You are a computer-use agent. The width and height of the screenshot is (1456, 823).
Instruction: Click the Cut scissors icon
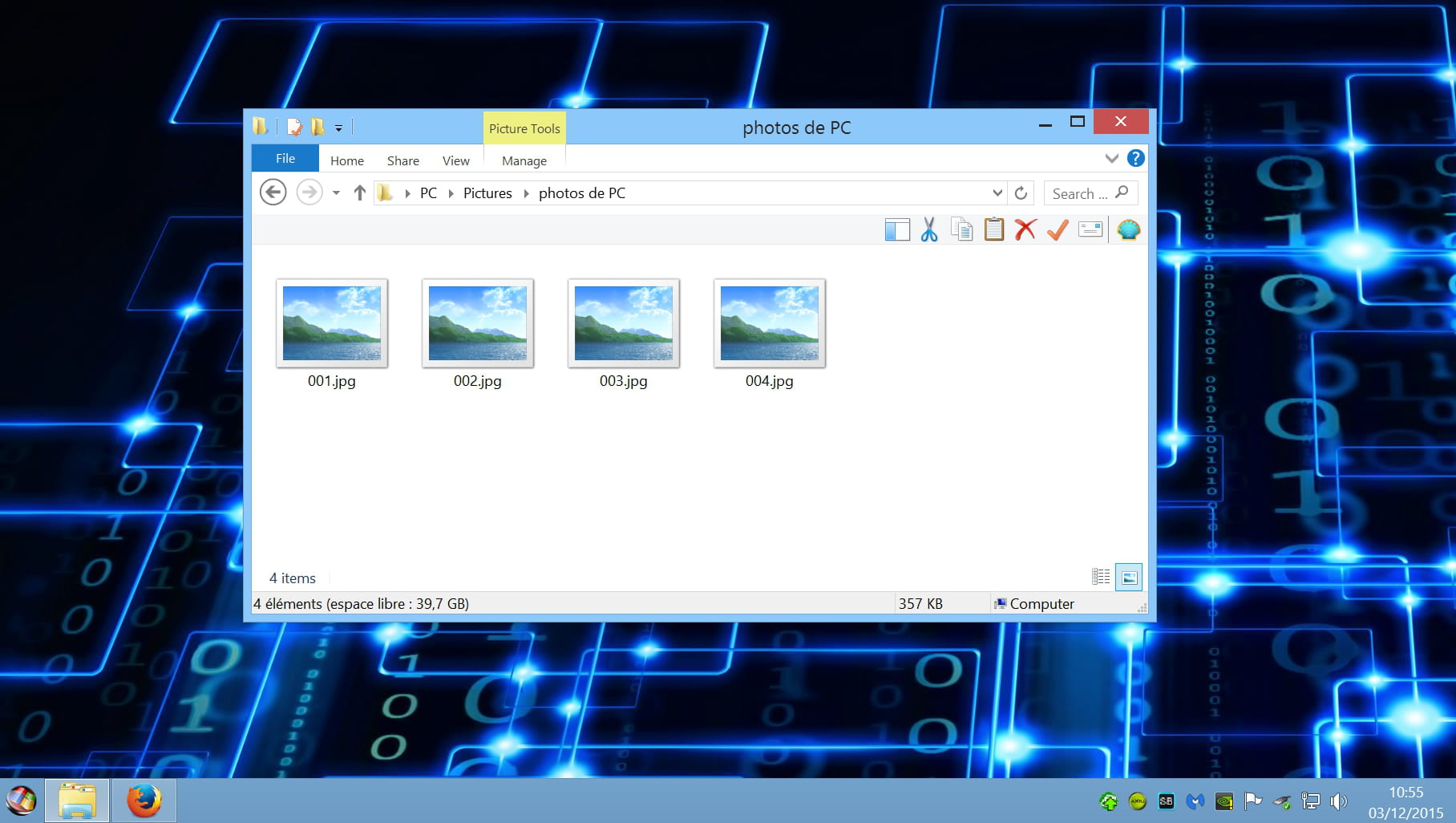[x=929, y=230]
